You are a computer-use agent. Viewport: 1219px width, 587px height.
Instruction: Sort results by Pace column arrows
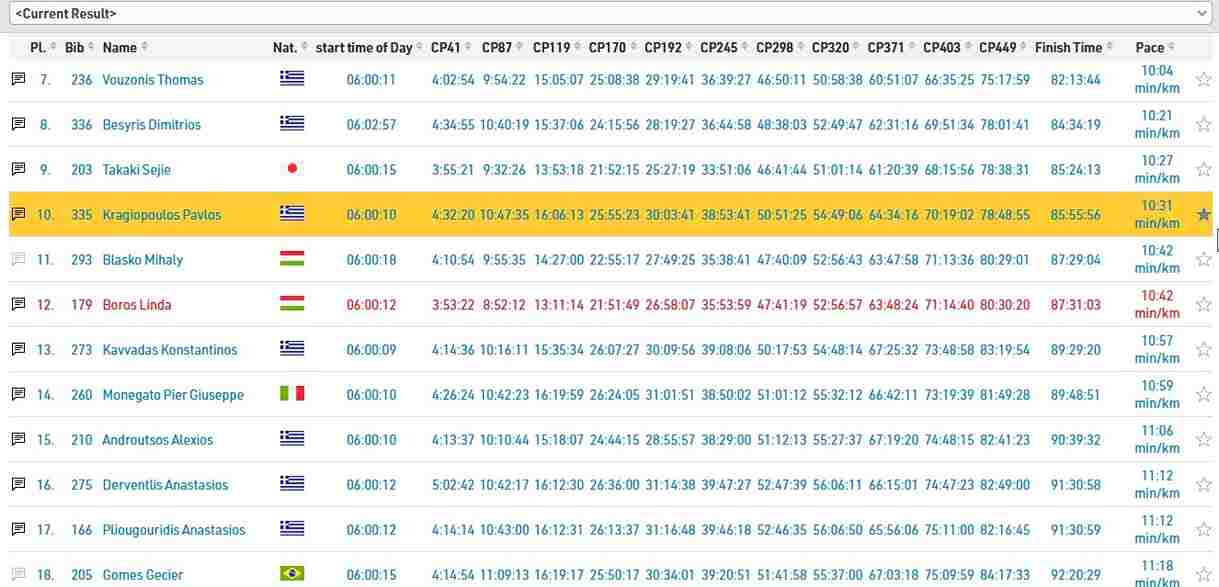[1171, 47]
